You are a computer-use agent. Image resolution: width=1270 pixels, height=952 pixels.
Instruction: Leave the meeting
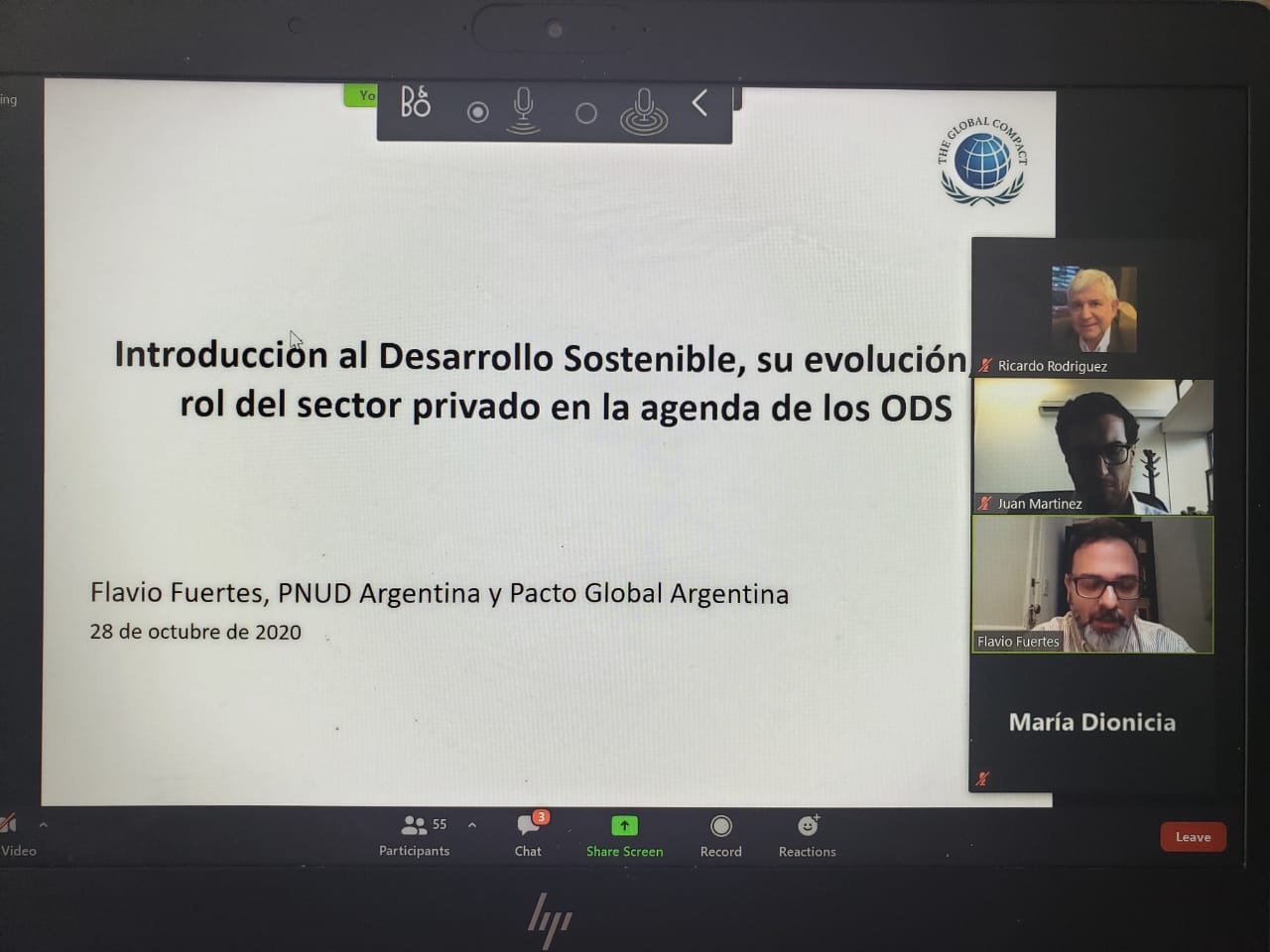(1193, 837)
